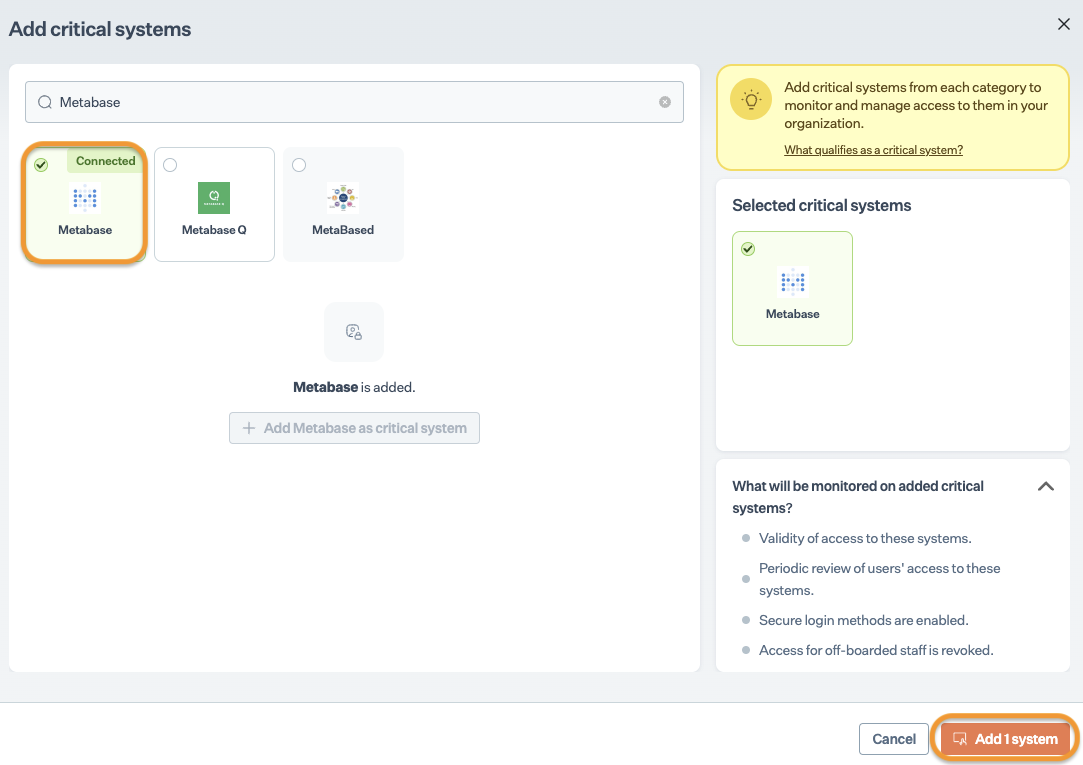Uncheck the connected Metabase card checkbox
The image size is (1083, 765).
41,165
